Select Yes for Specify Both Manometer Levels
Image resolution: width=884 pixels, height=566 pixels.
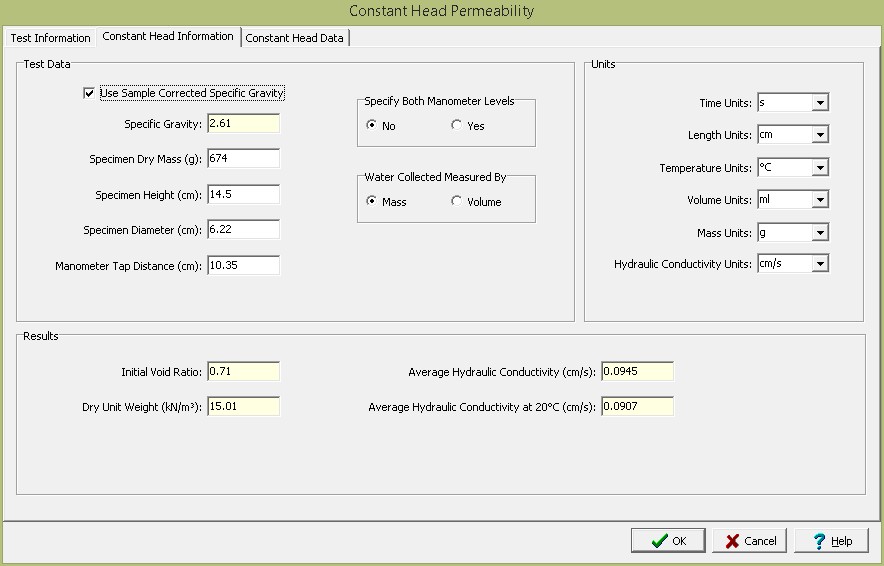[457, 126]
